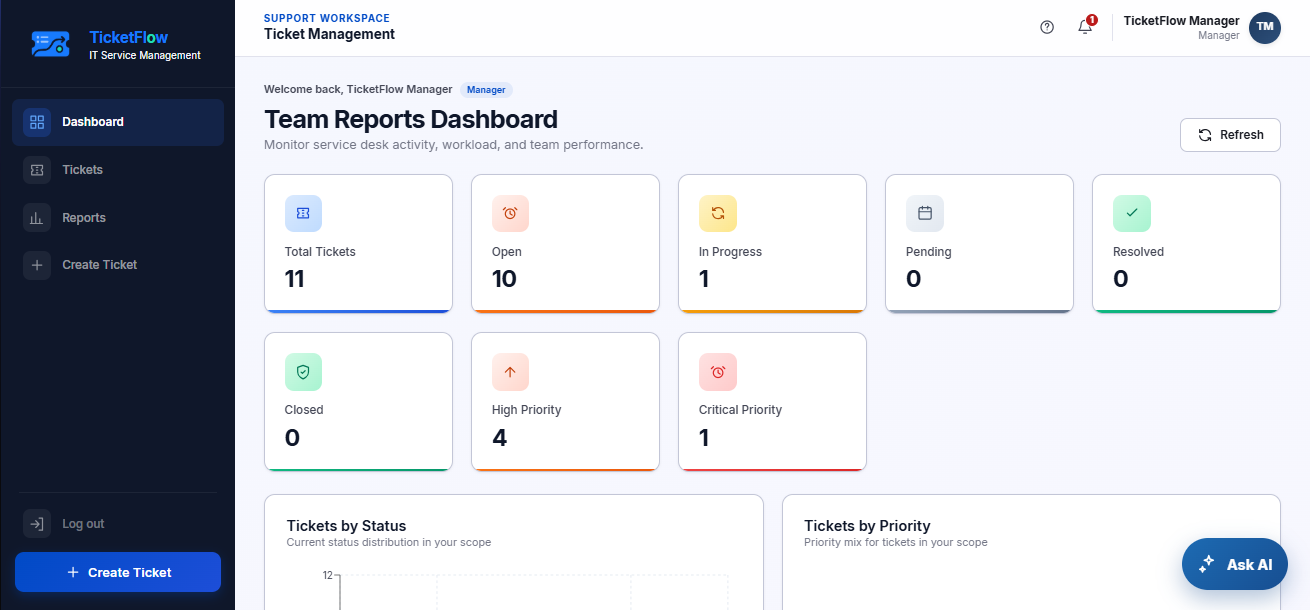This screenshot has height=610, width=1310.
Task: Click the 12 axis label on status chart
Action: (x=327, y=575)
